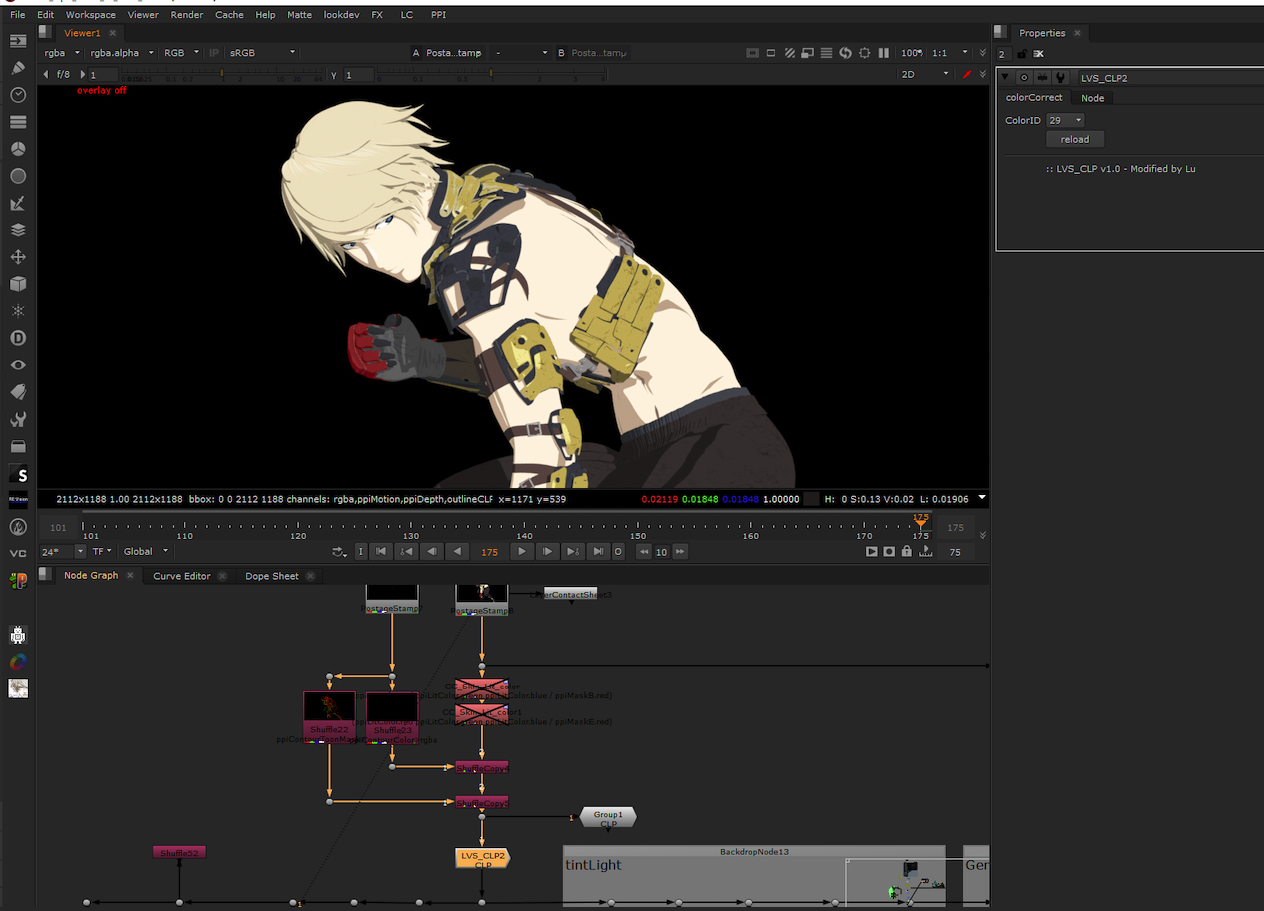Open the Views nodes eye icon

pos(18,365)
